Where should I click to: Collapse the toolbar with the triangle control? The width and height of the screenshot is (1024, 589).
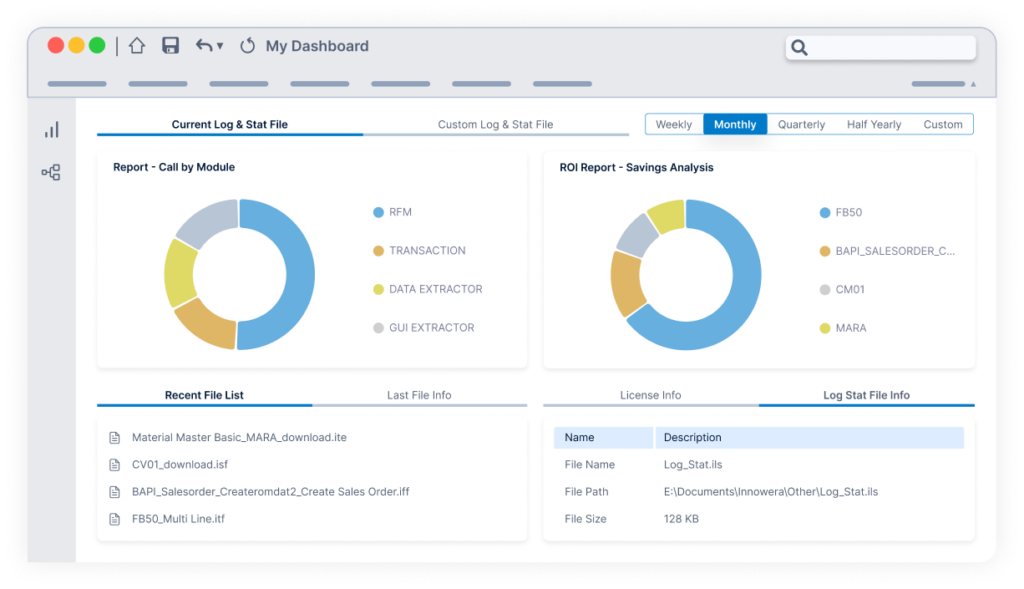coord(972,84)
